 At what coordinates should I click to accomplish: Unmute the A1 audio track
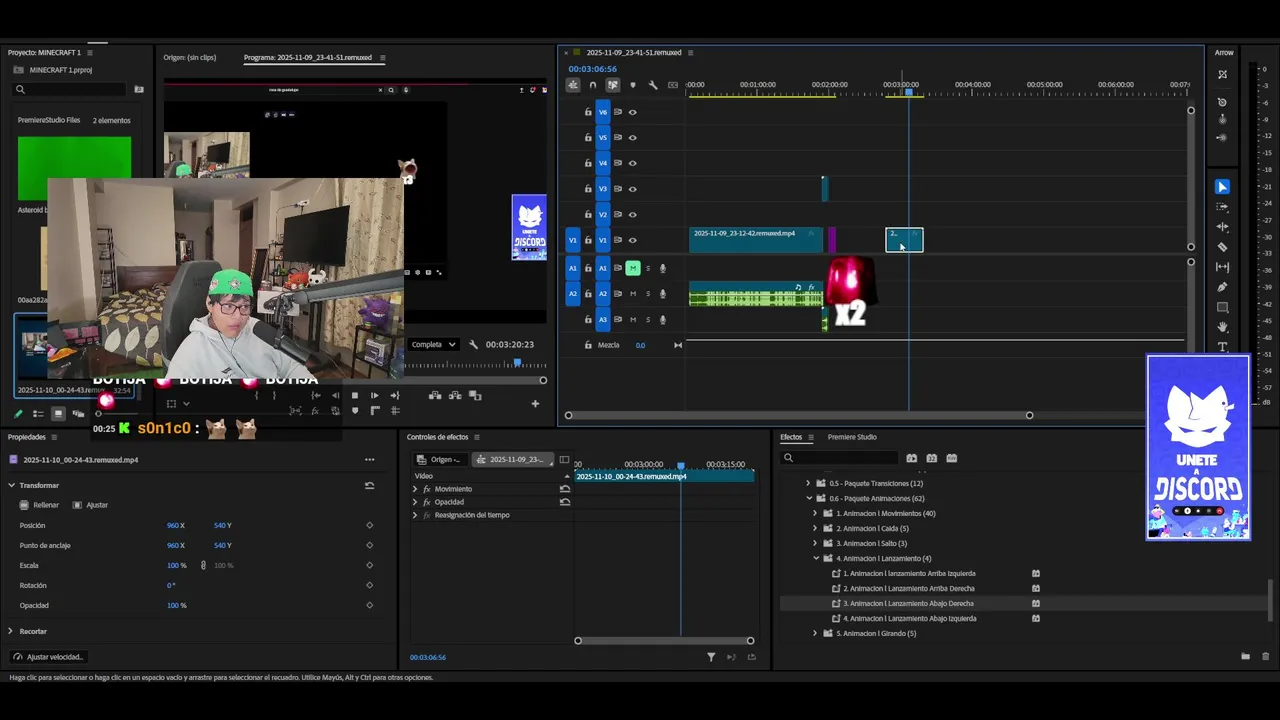pos(632,268)
